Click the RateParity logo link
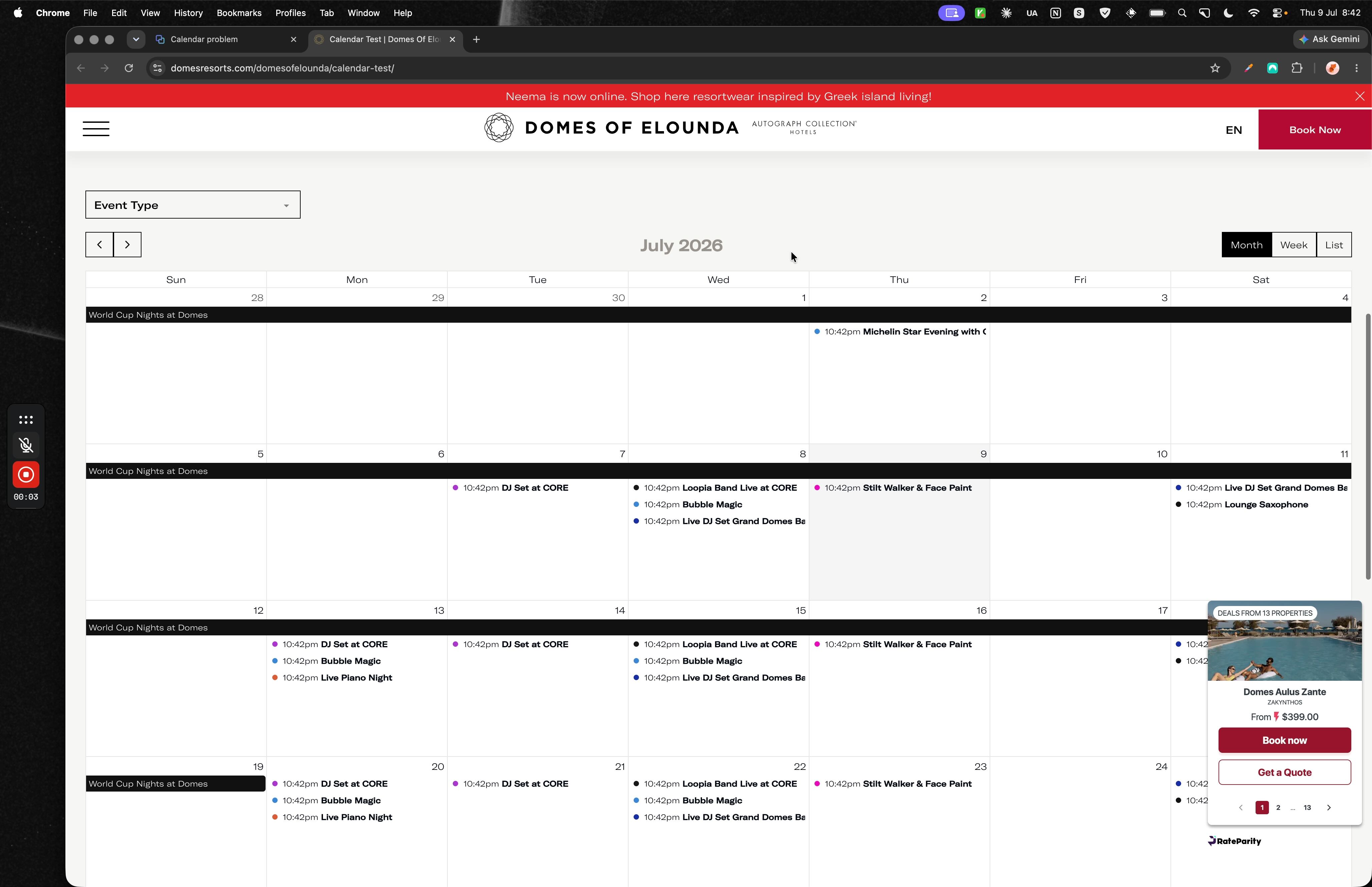 1235,841
